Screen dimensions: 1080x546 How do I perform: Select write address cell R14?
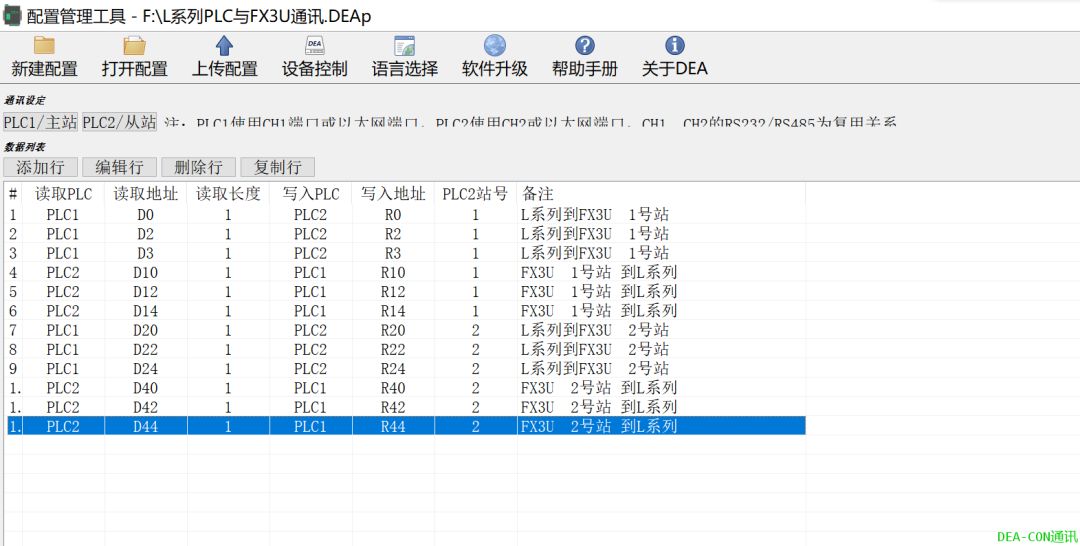[393, 311]
